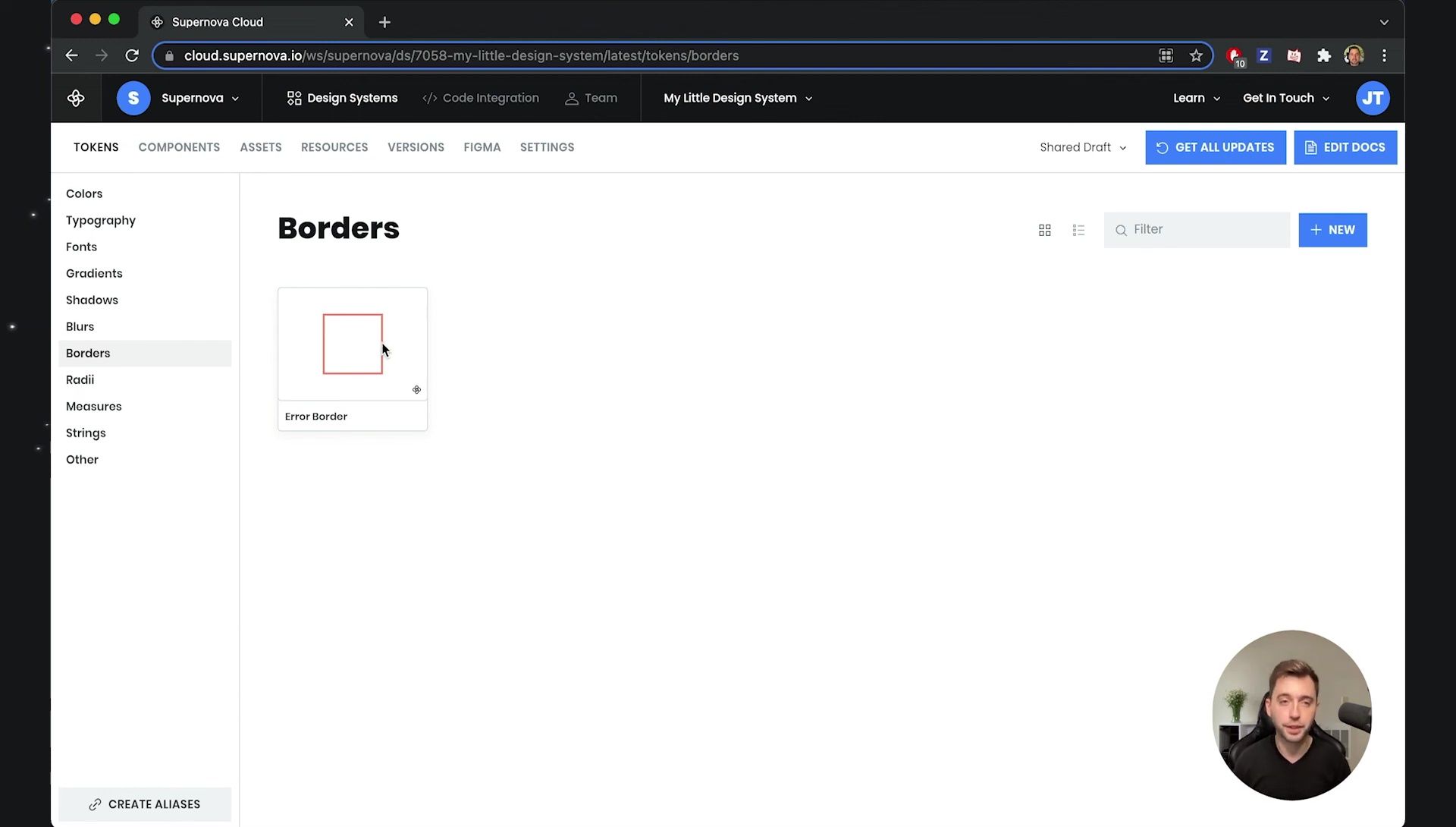Open Other token category
This screenshot has width=1456, height=827.
coord(145,459)
